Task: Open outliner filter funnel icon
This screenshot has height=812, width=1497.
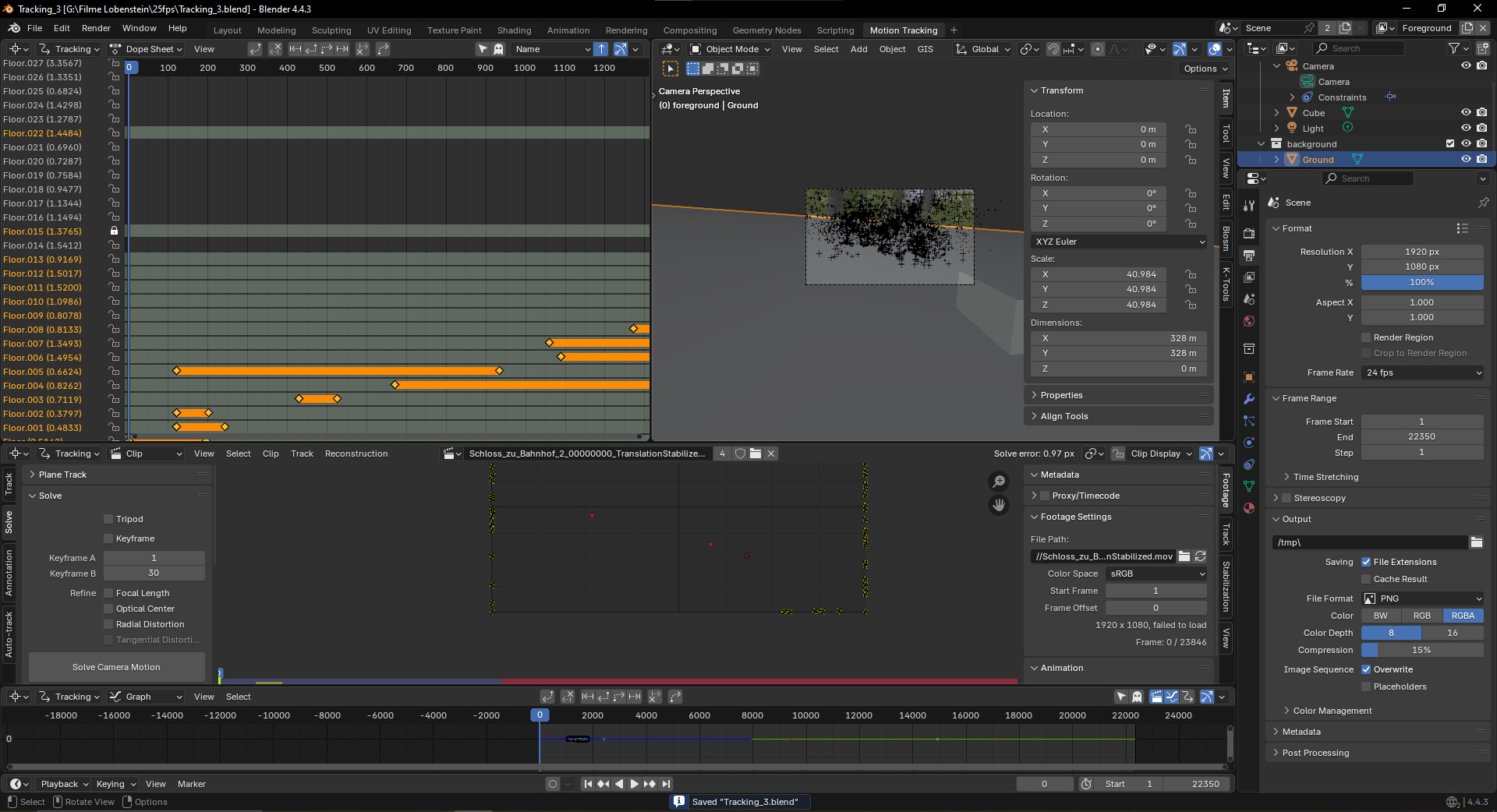Action: 1454,48
